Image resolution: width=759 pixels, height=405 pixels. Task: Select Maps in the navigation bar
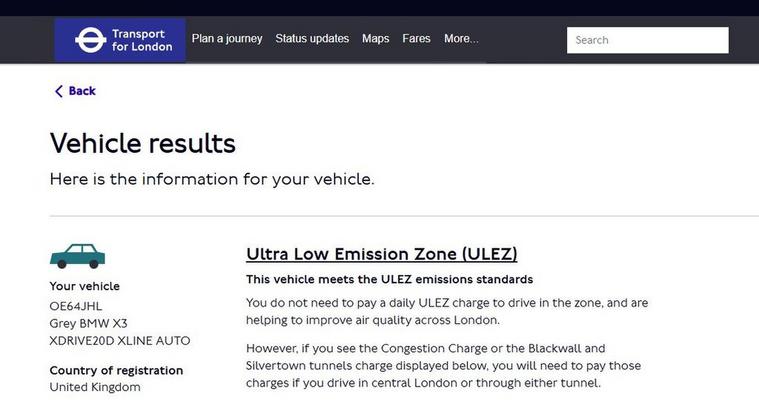376,39
